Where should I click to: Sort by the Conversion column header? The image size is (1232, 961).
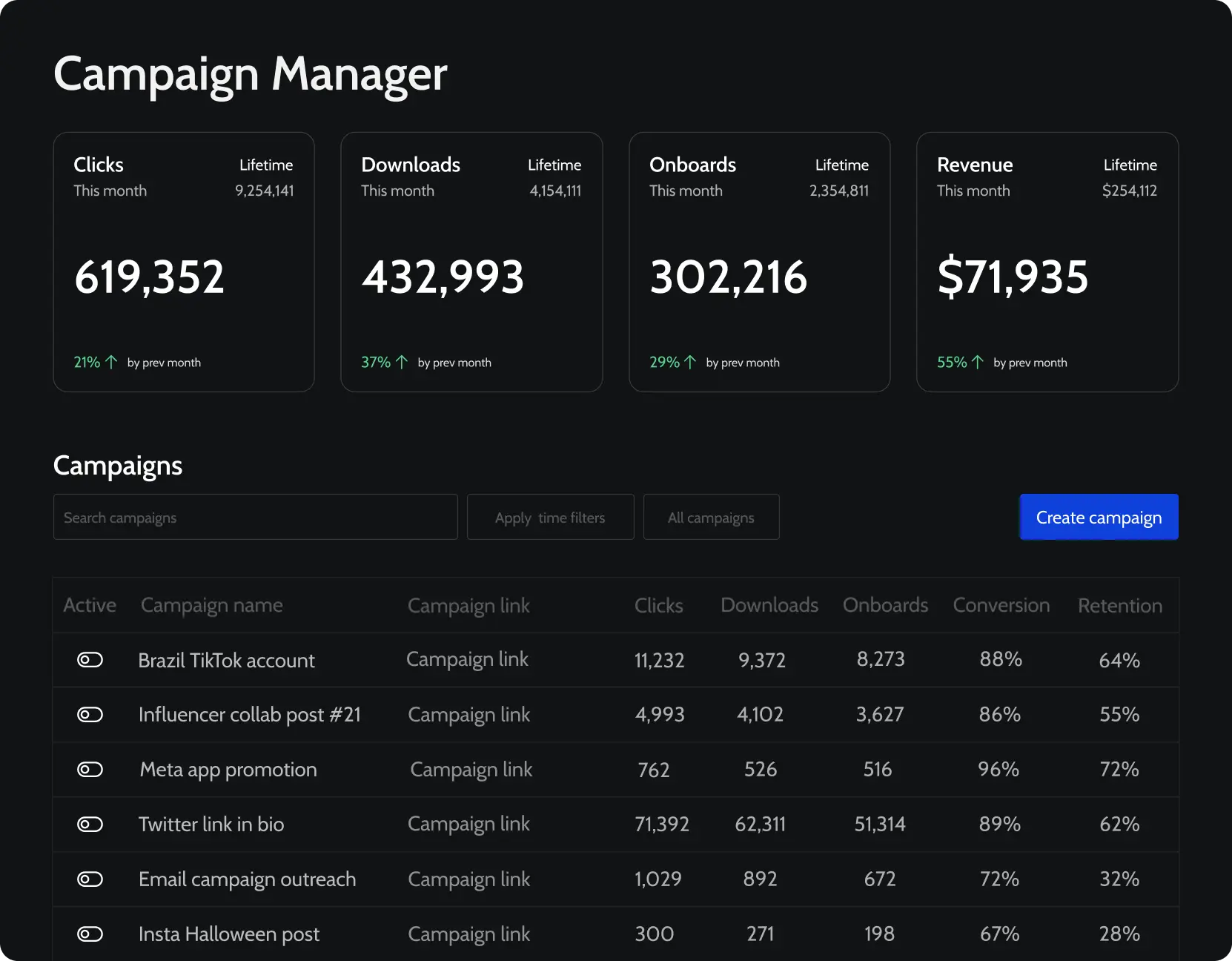tap(1001, 605)
